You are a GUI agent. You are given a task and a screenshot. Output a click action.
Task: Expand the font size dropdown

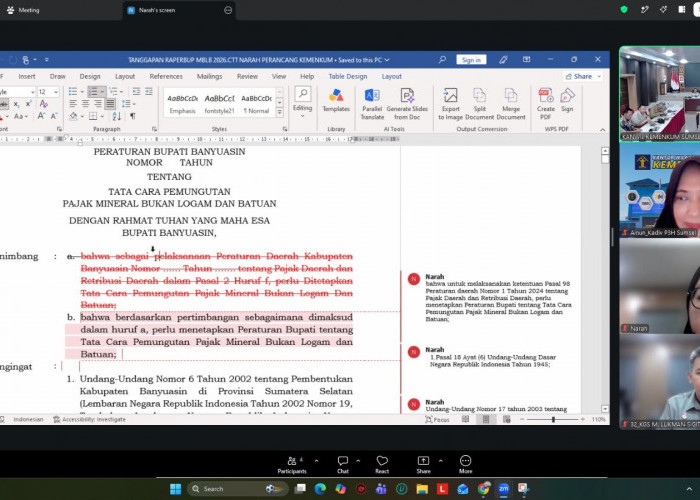point(56,92)
